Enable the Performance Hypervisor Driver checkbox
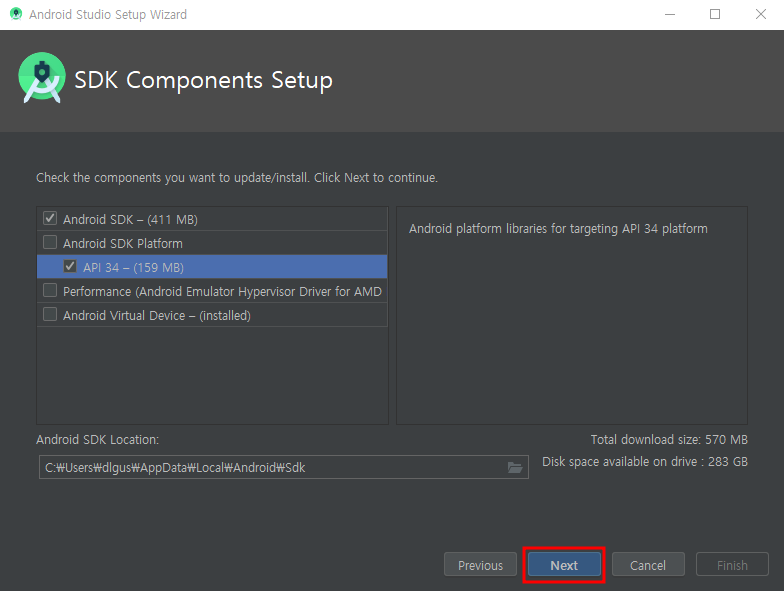 pyautogui.click(x=50, y=290)
